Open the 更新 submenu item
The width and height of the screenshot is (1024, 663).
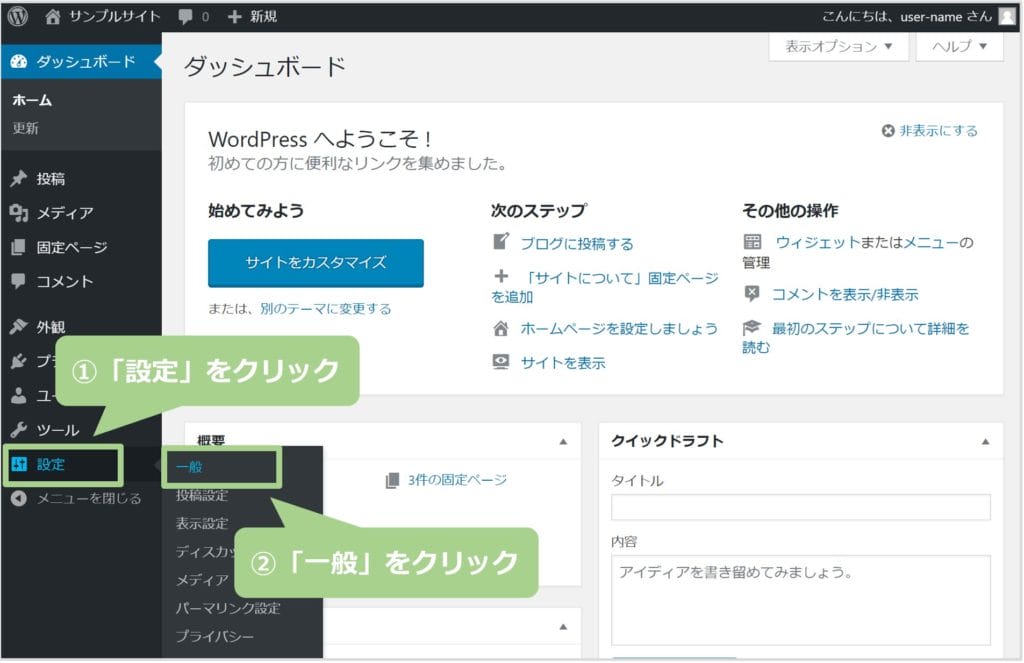(25, 129)
